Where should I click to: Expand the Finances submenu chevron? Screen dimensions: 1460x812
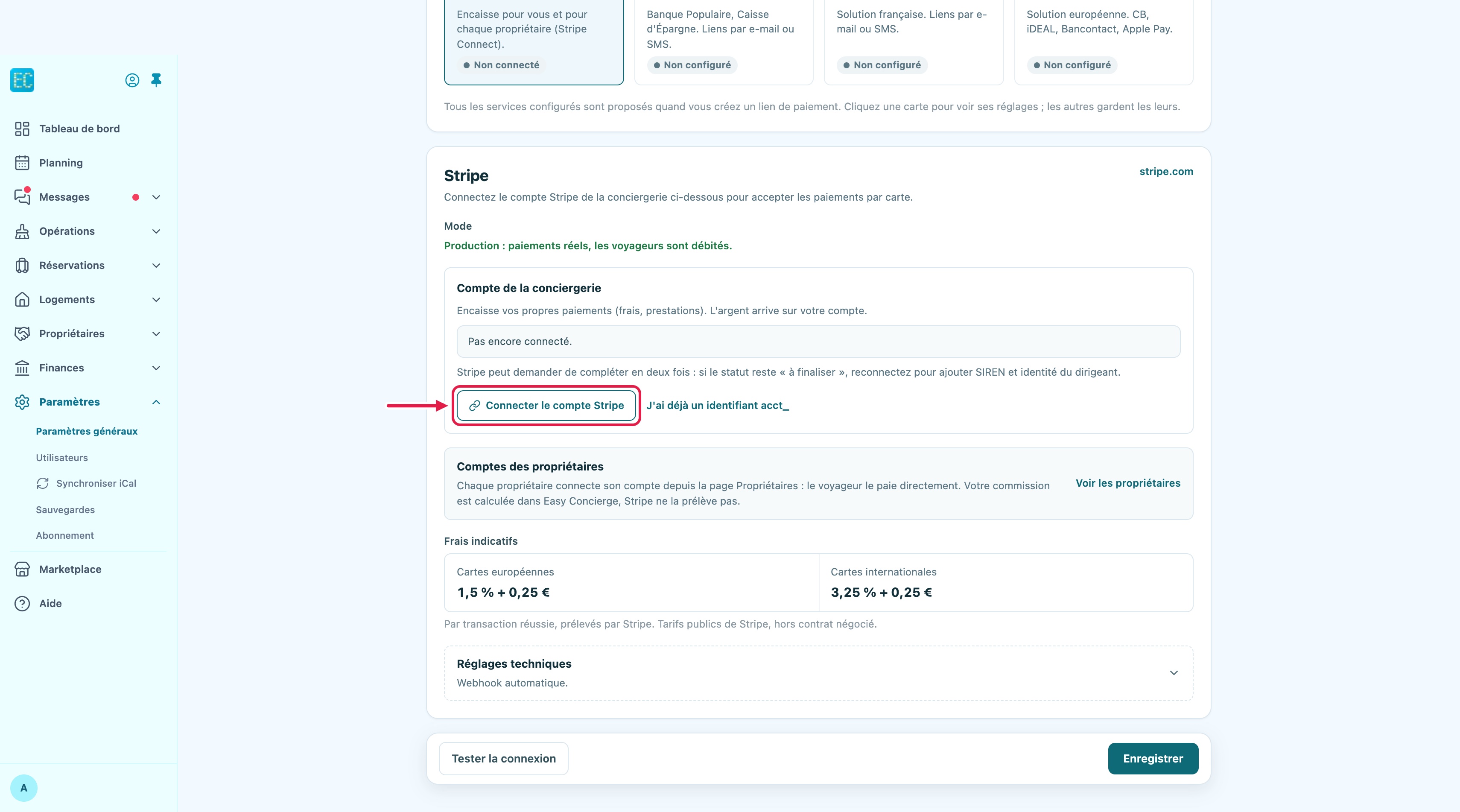click(x=156, y=368)
